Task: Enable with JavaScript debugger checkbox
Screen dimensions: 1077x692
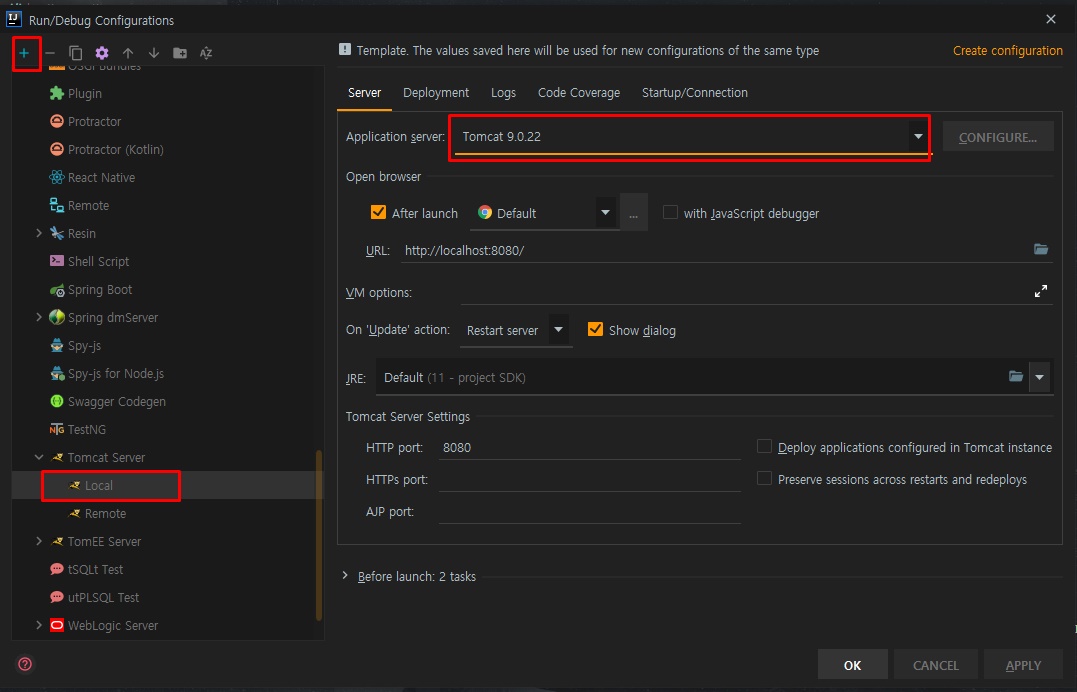Action: (670, 212)
